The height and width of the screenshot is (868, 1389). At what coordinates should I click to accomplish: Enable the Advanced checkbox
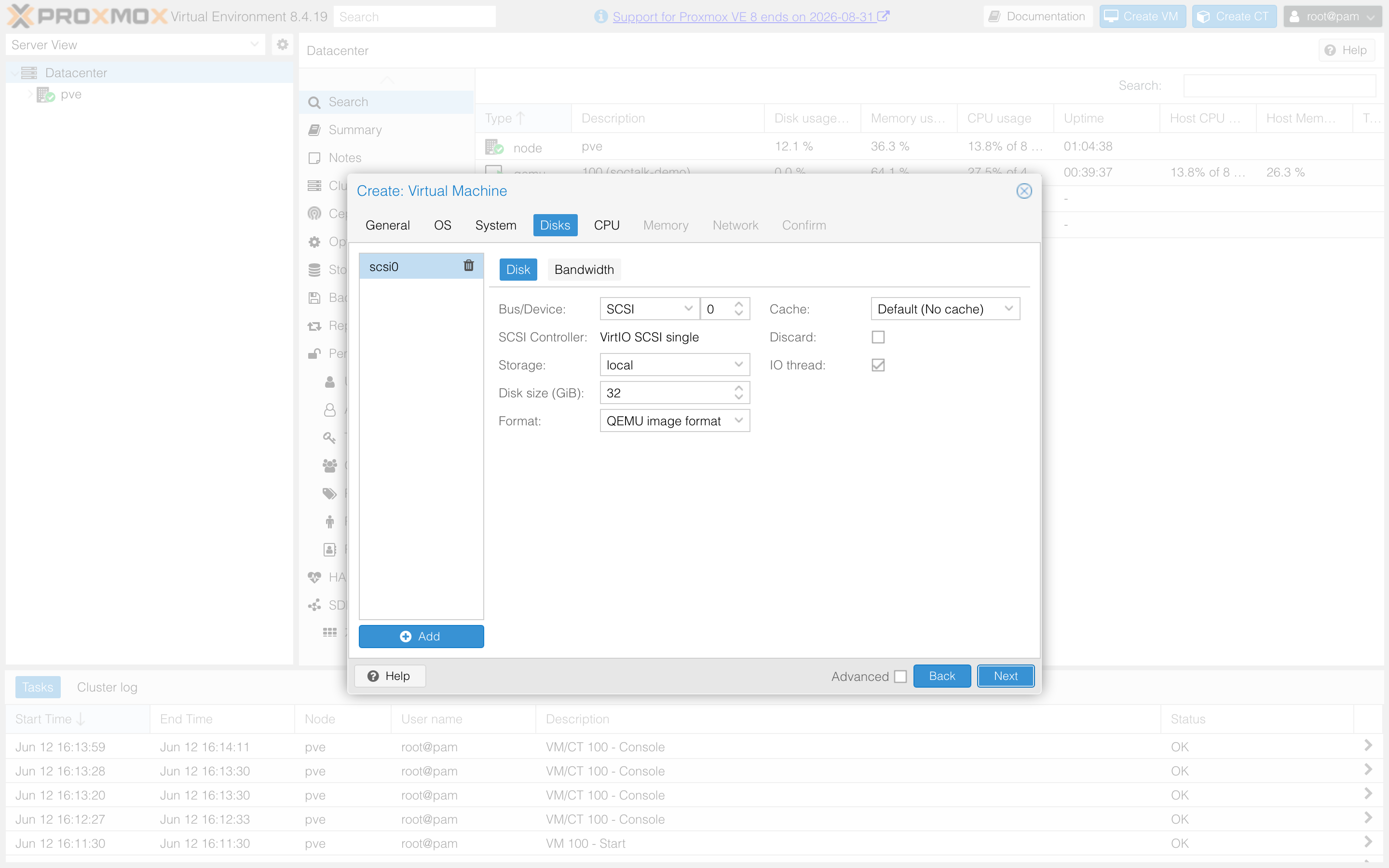click(900, 676)
